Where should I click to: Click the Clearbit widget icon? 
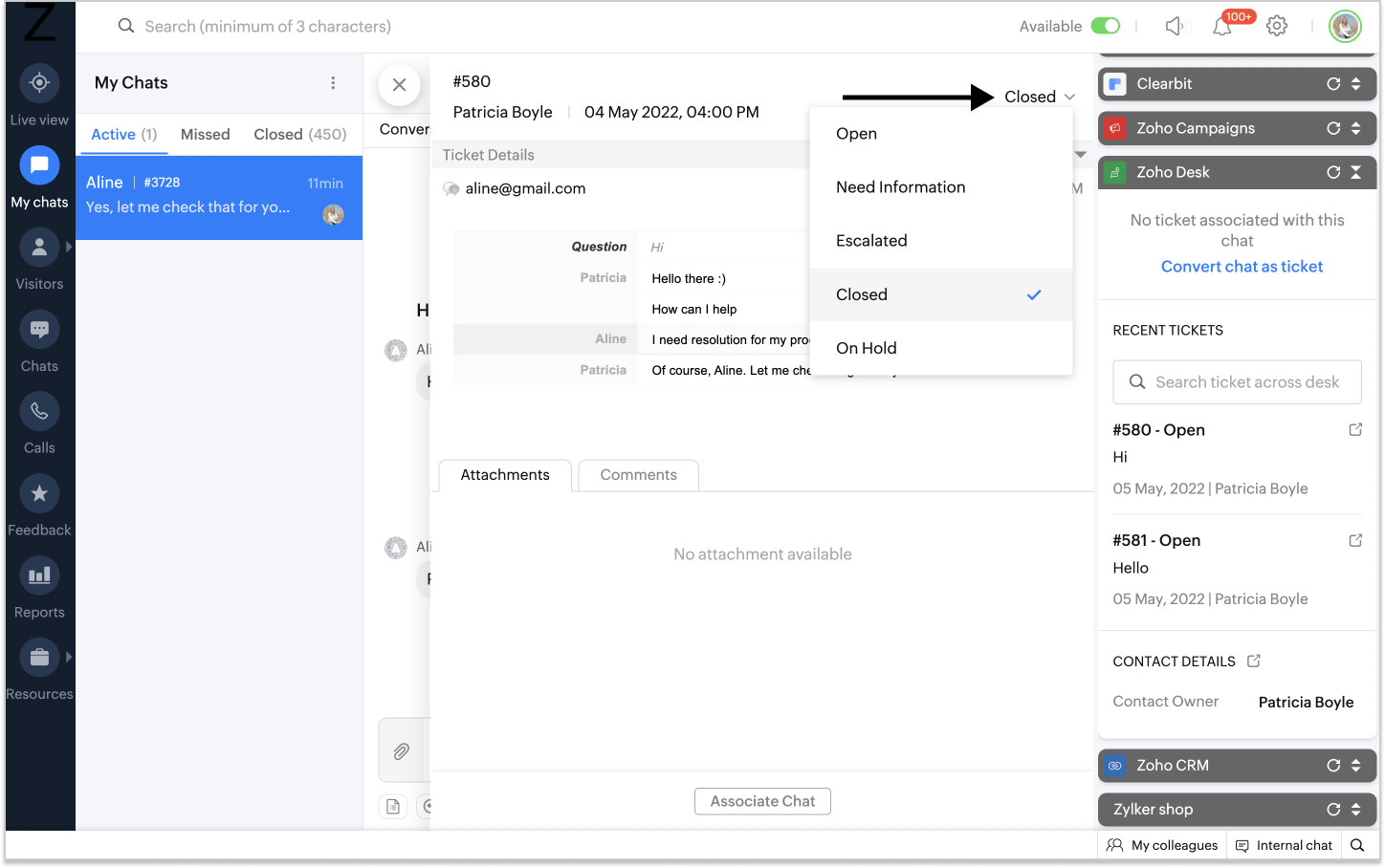[x=1115, y=84]
